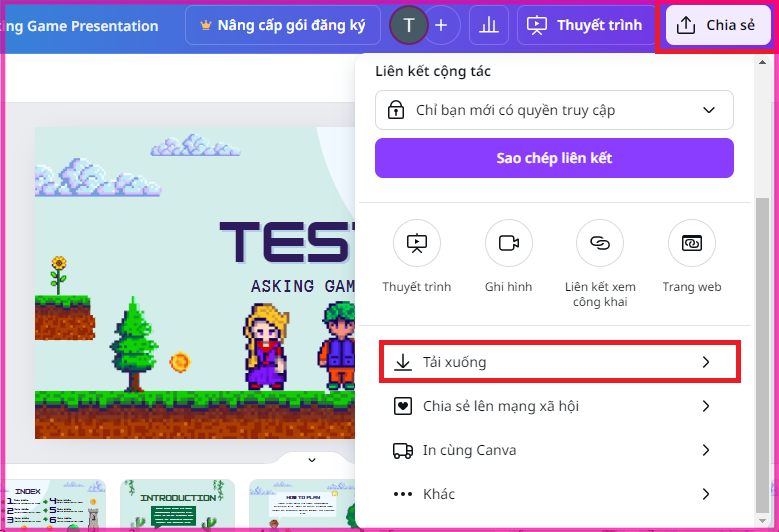Select the HOW TO PLAY slide thumbnail
Viewport: 779px width, 532px height.
pos(303,504)
